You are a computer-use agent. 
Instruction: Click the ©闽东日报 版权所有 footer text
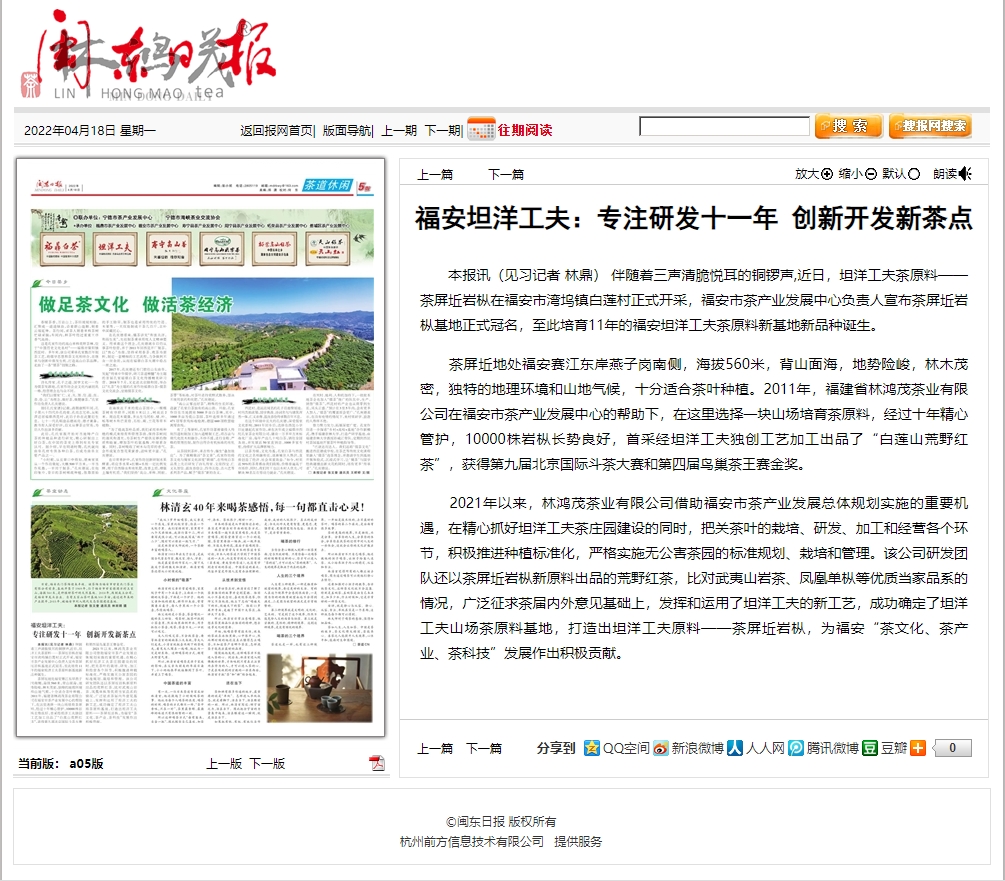[501, 821]
